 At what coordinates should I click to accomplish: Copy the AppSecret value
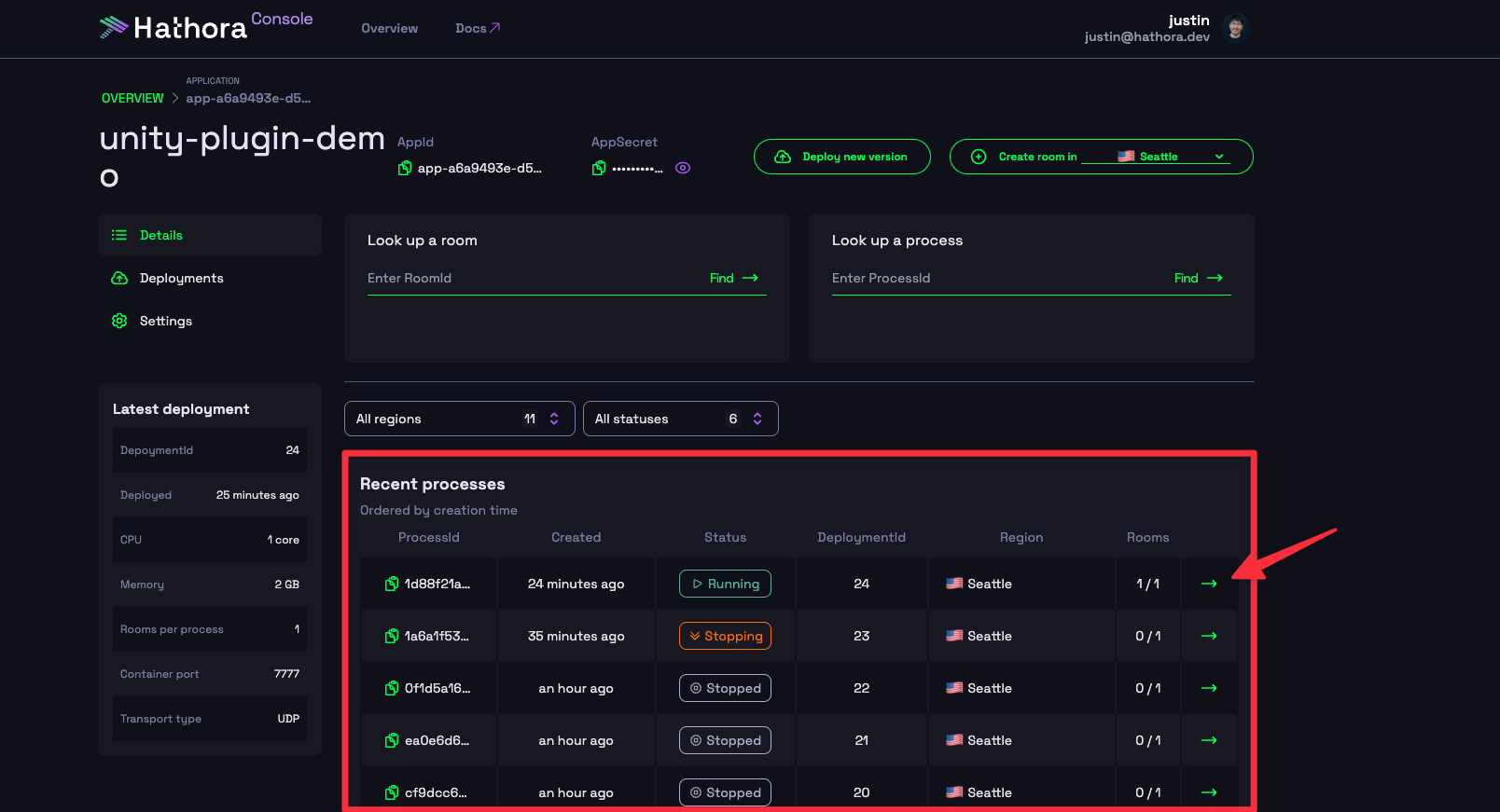coord(599,168)
